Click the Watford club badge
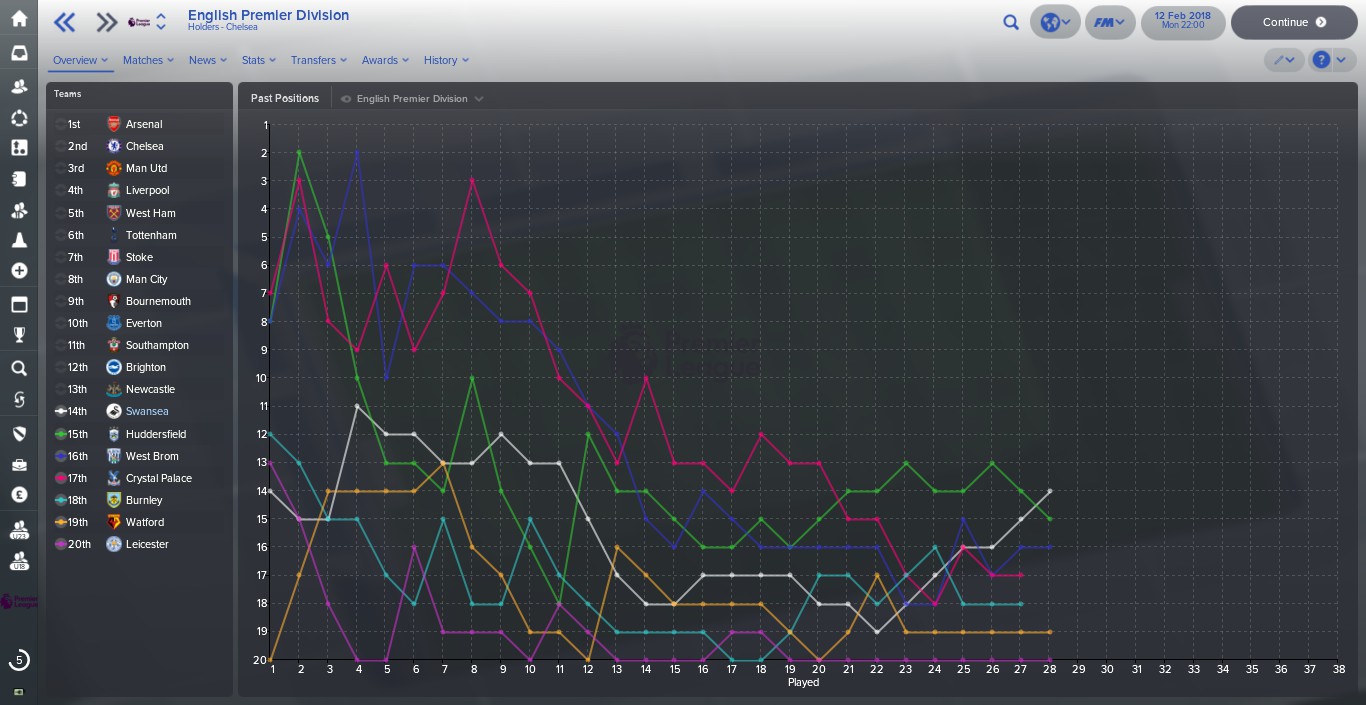 click(x=113, y=522)
